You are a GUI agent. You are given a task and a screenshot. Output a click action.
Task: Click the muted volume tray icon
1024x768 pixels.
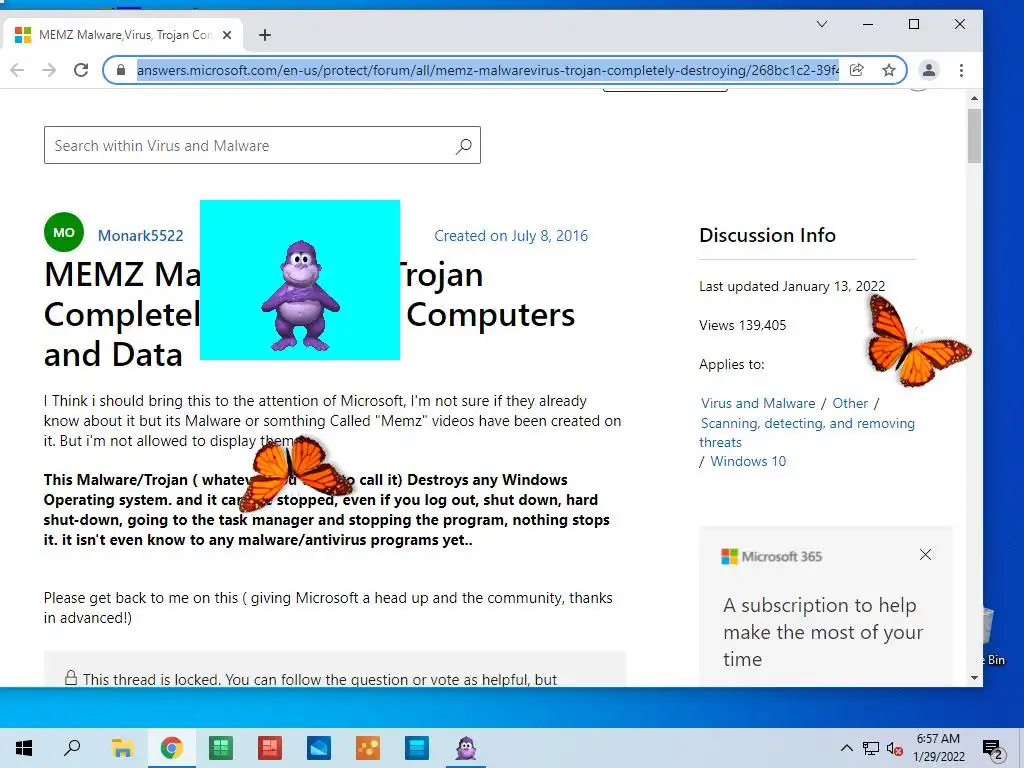[895, 748]
